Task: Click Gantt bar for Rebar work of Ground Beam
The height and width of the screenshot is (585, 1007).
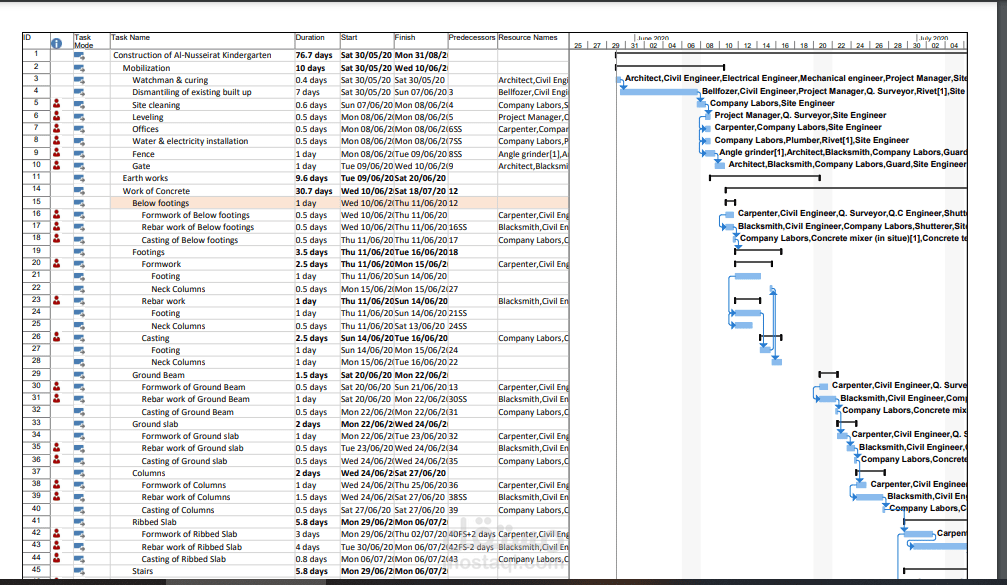Action: click(828, 399)
